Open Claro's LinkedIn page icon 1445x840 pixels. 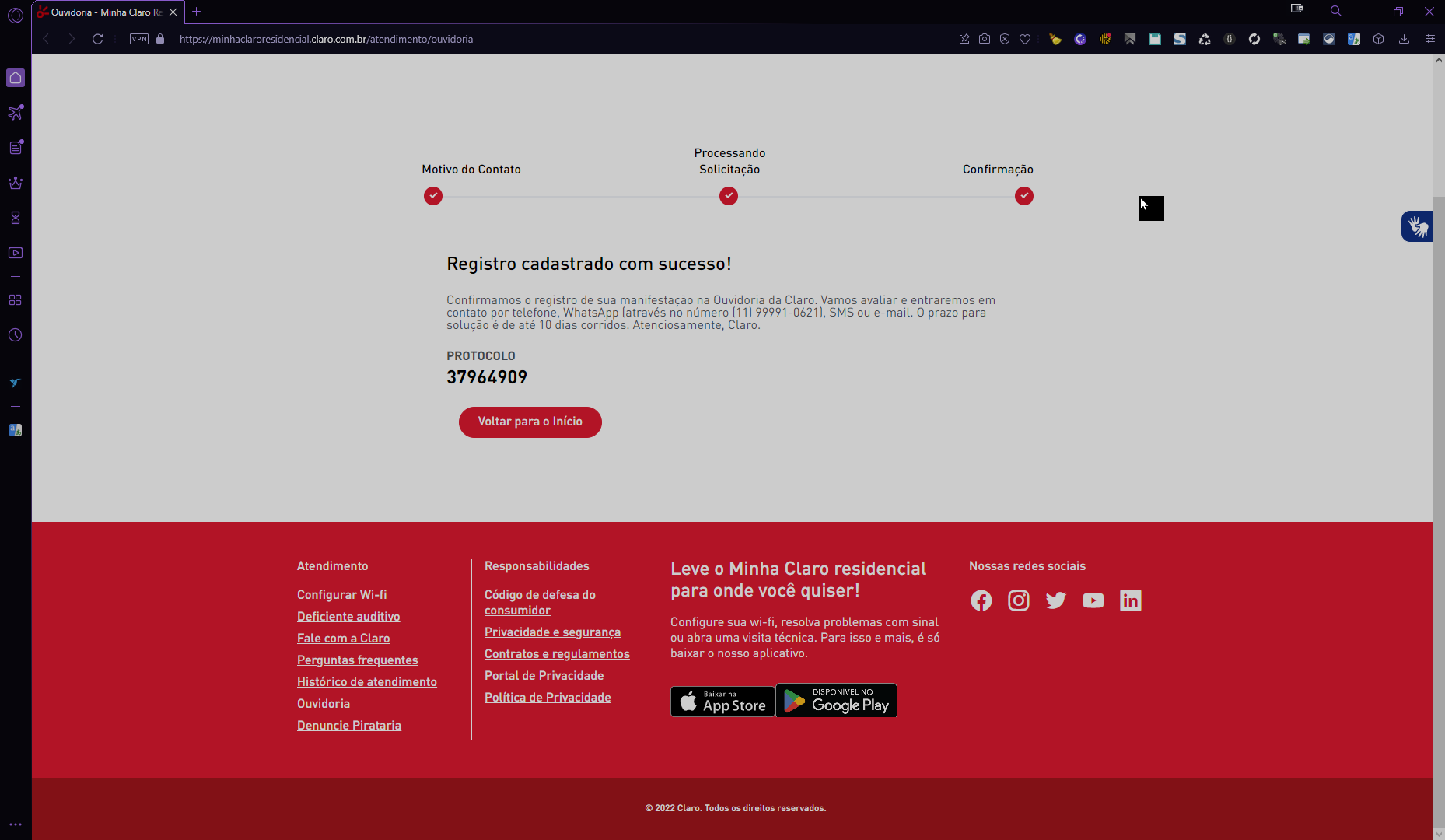tap(1131, 600)
